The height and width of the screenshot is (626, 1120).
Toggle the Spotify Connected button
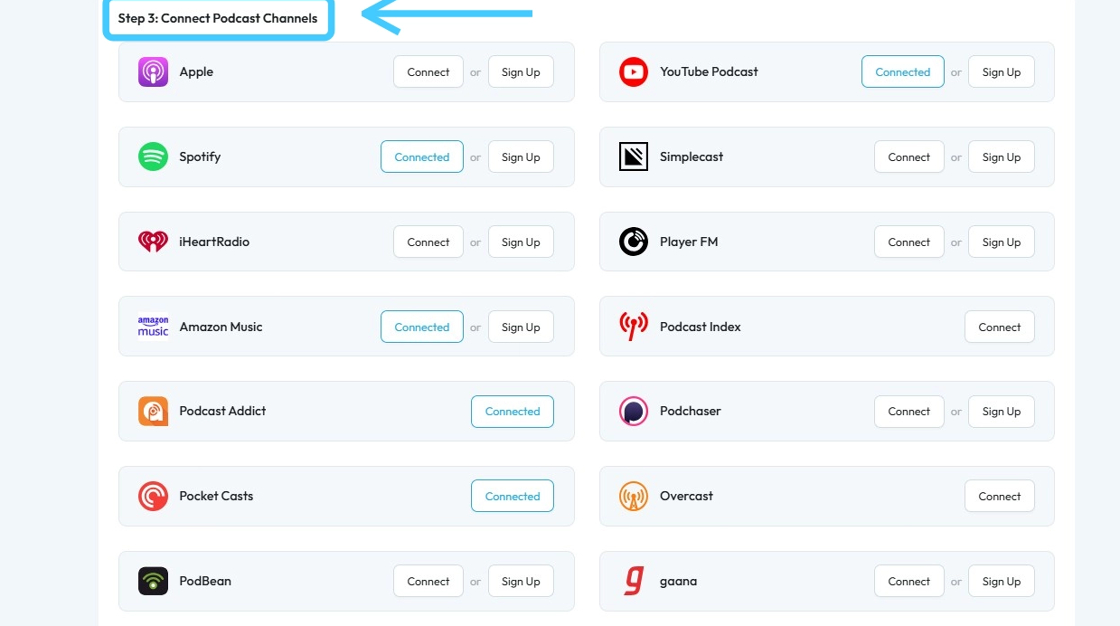point(422,157)
